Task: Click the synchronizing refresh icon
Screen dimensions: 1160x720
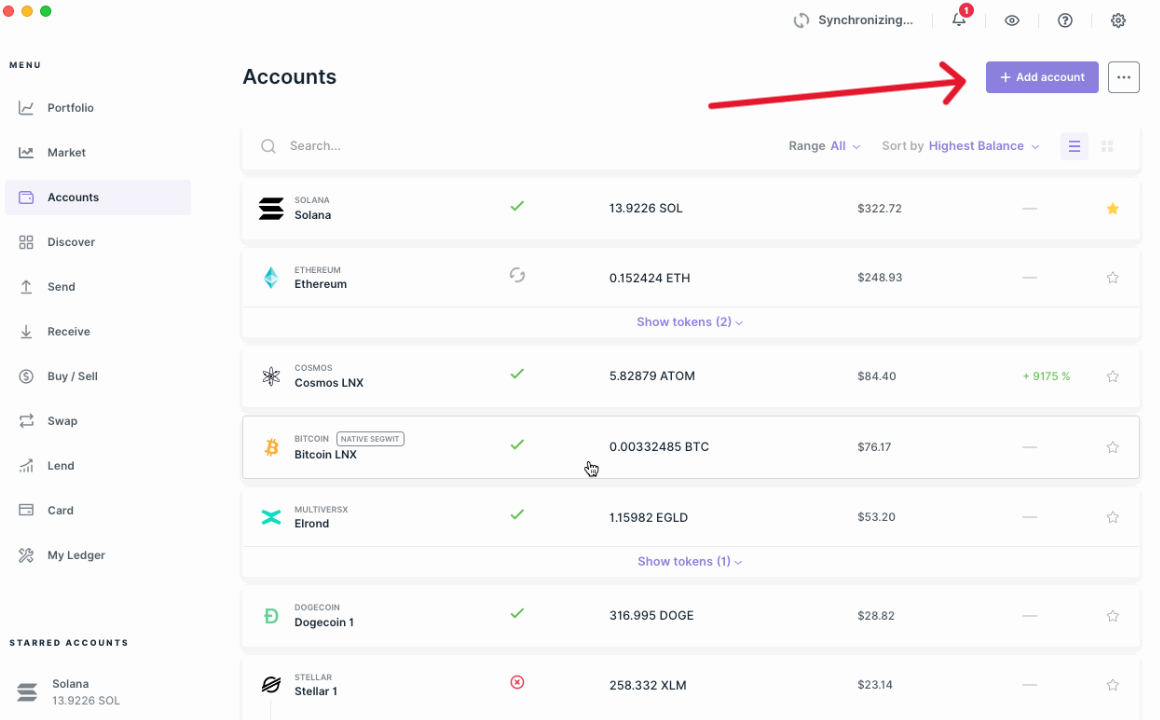Action: pos(801,19)
